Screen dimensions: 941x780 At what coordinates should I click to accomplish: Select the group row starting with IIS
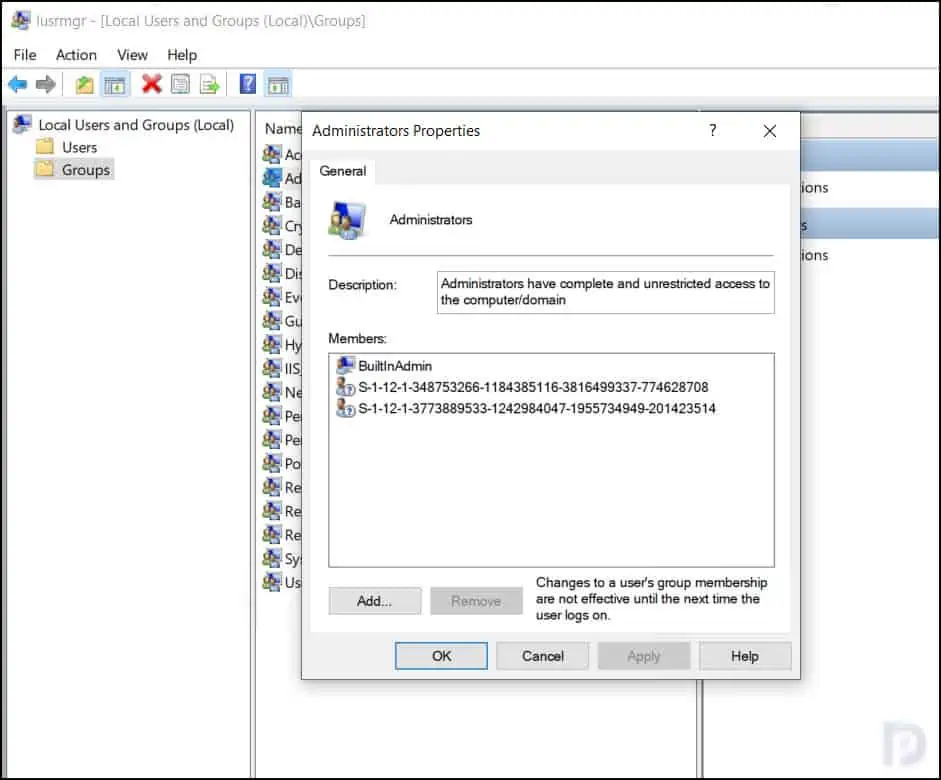(x=282, y=368)
